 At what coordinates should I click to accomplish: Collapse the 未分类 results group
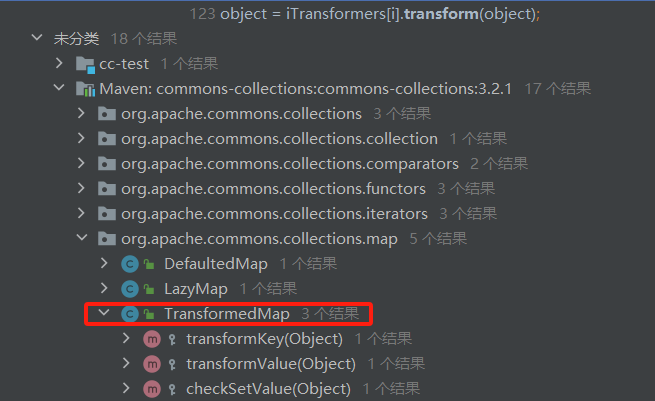click(37, 38)
